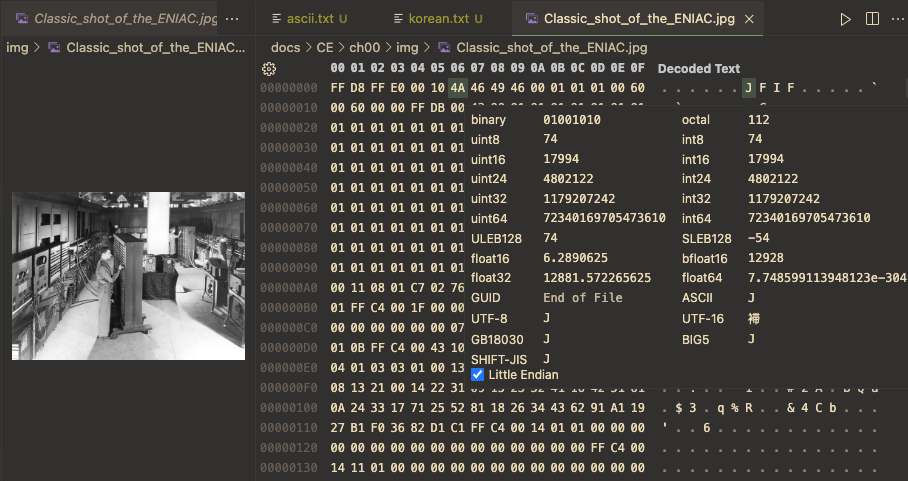Screen dimensions: 908x481
Task: Click the bfloat16 value 12928
Action: 766,258
